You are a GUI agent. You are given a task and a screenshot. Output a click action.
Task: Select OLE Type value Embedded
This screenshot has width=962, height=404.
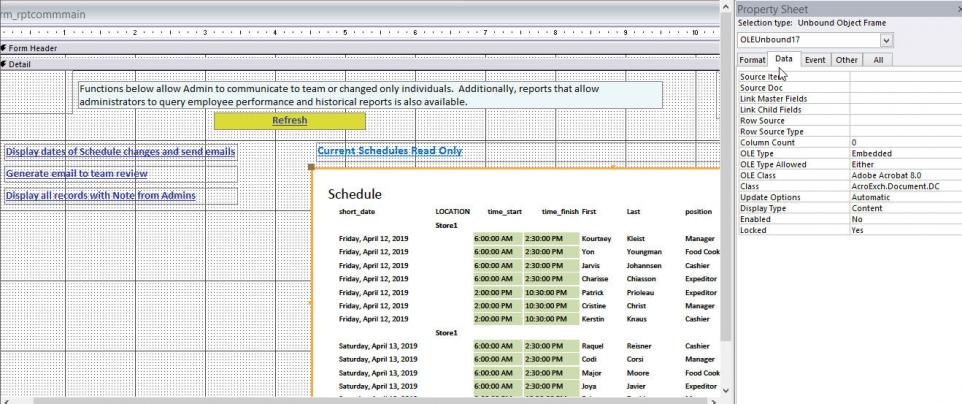pos(906,153)
